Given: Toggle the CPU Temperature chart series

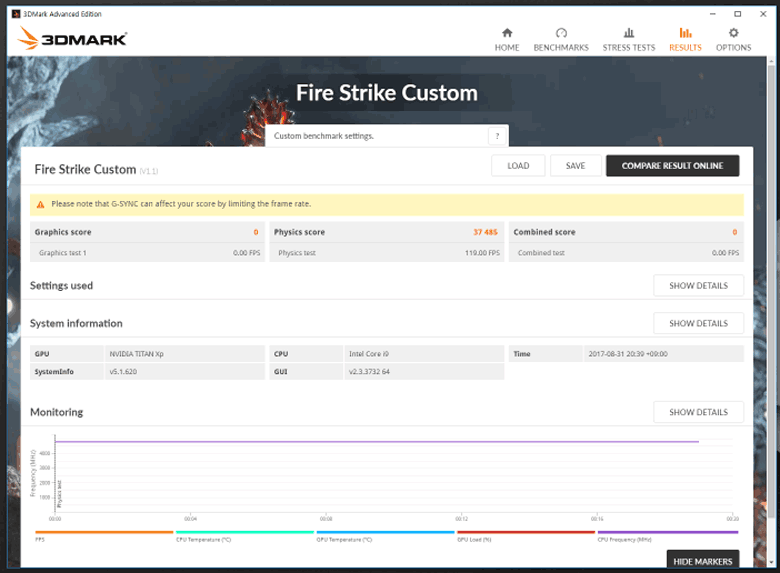Looking at the screenshot, I should (203, 539).
